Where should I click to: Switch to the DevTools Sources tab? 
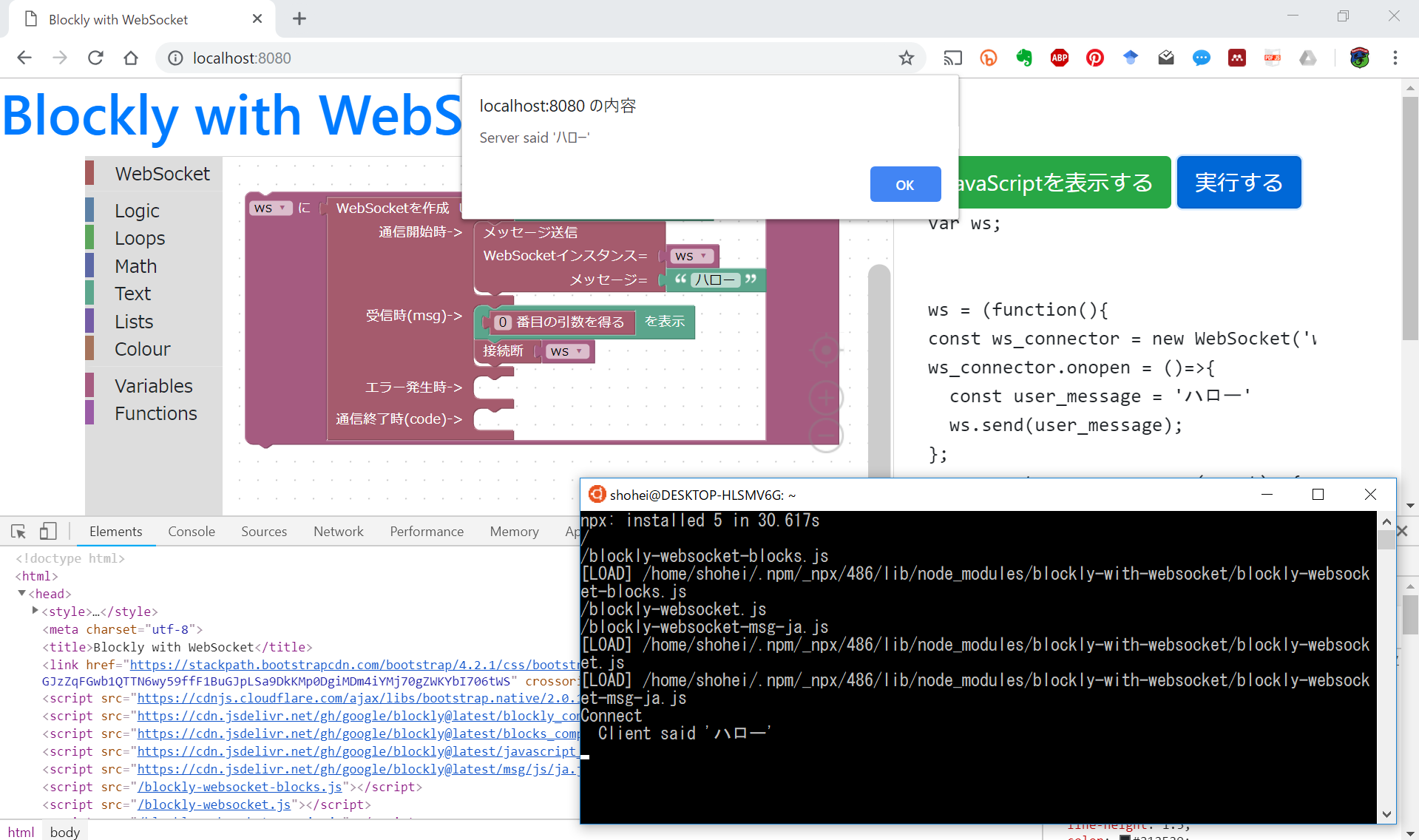click(264, 531)
